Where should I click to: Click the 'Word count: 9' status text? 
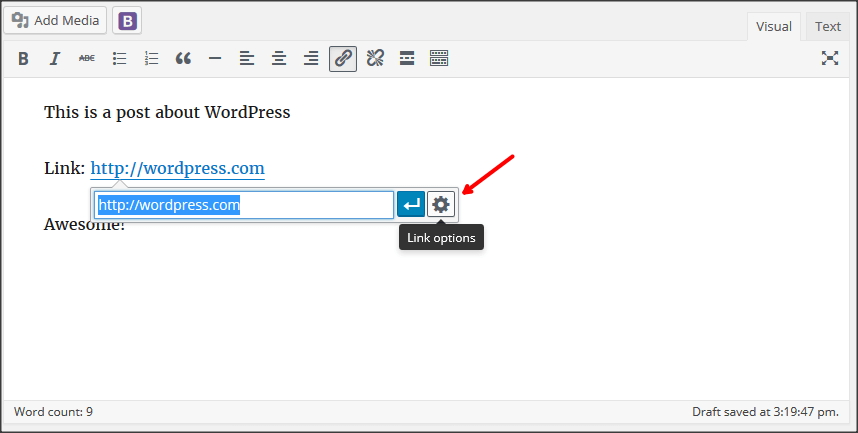click(54, 412)
